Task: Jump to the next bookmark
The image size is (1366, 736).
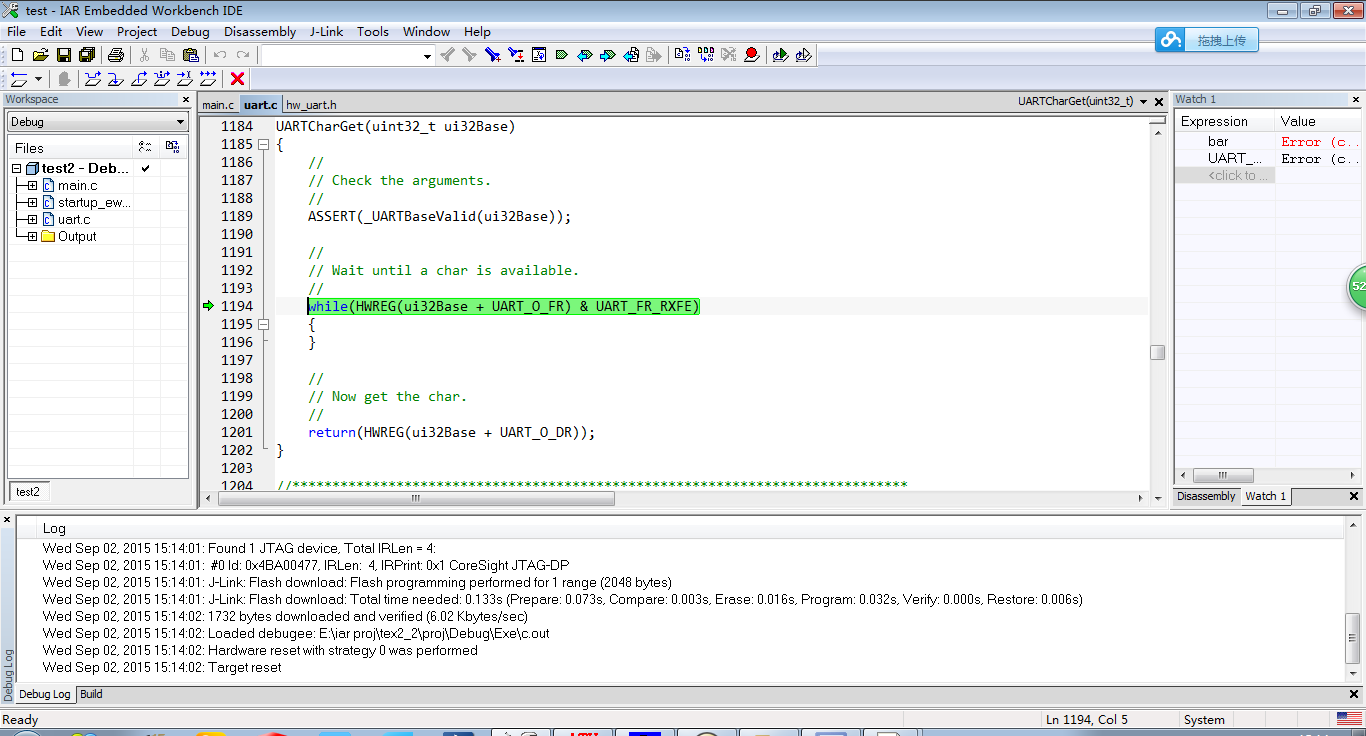Action: 608,55
